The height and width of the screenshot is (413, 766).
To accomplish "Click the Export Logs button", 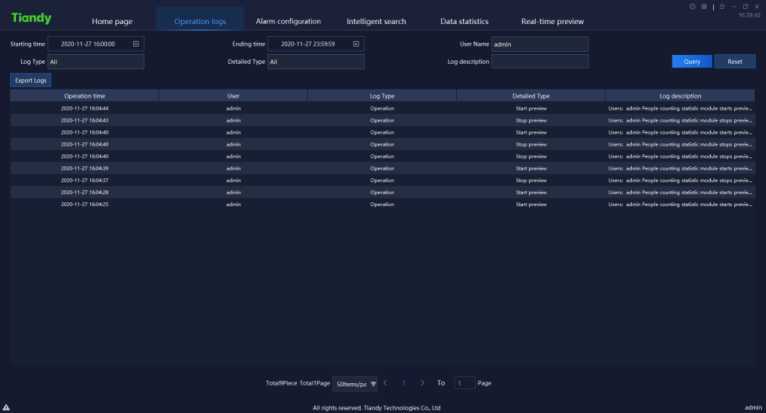I will pos(30,80).
